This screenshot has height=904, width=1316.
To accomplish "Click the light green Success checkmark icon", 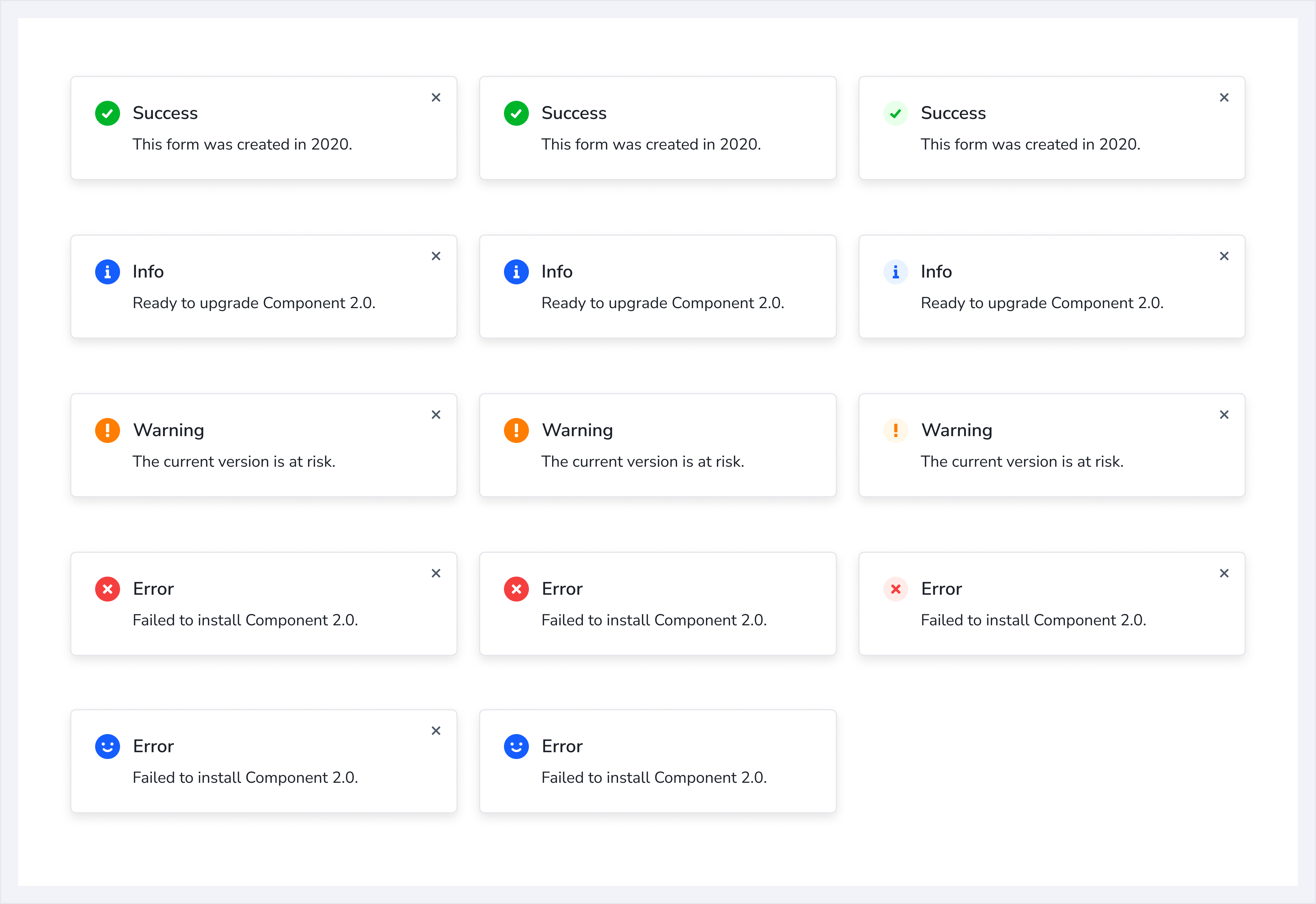I will tap(895, 113).
